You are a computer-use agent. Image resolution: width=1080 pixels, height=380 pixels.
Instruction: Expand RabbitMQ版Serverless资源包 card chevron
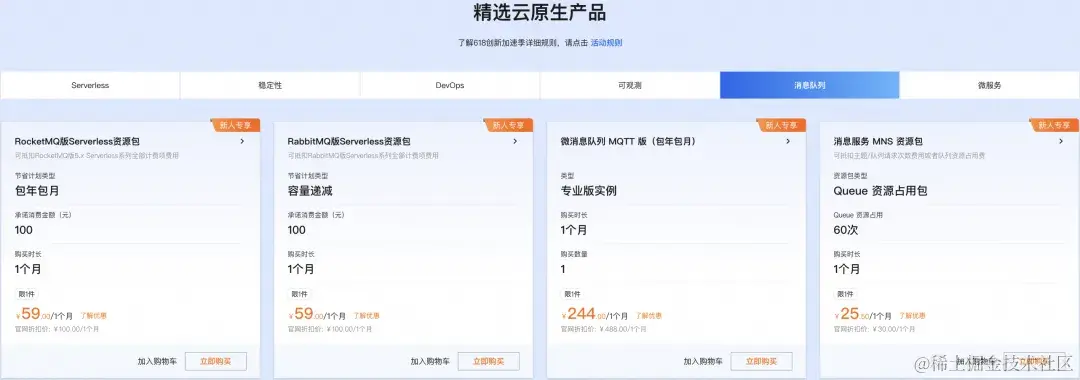[515, 141]
